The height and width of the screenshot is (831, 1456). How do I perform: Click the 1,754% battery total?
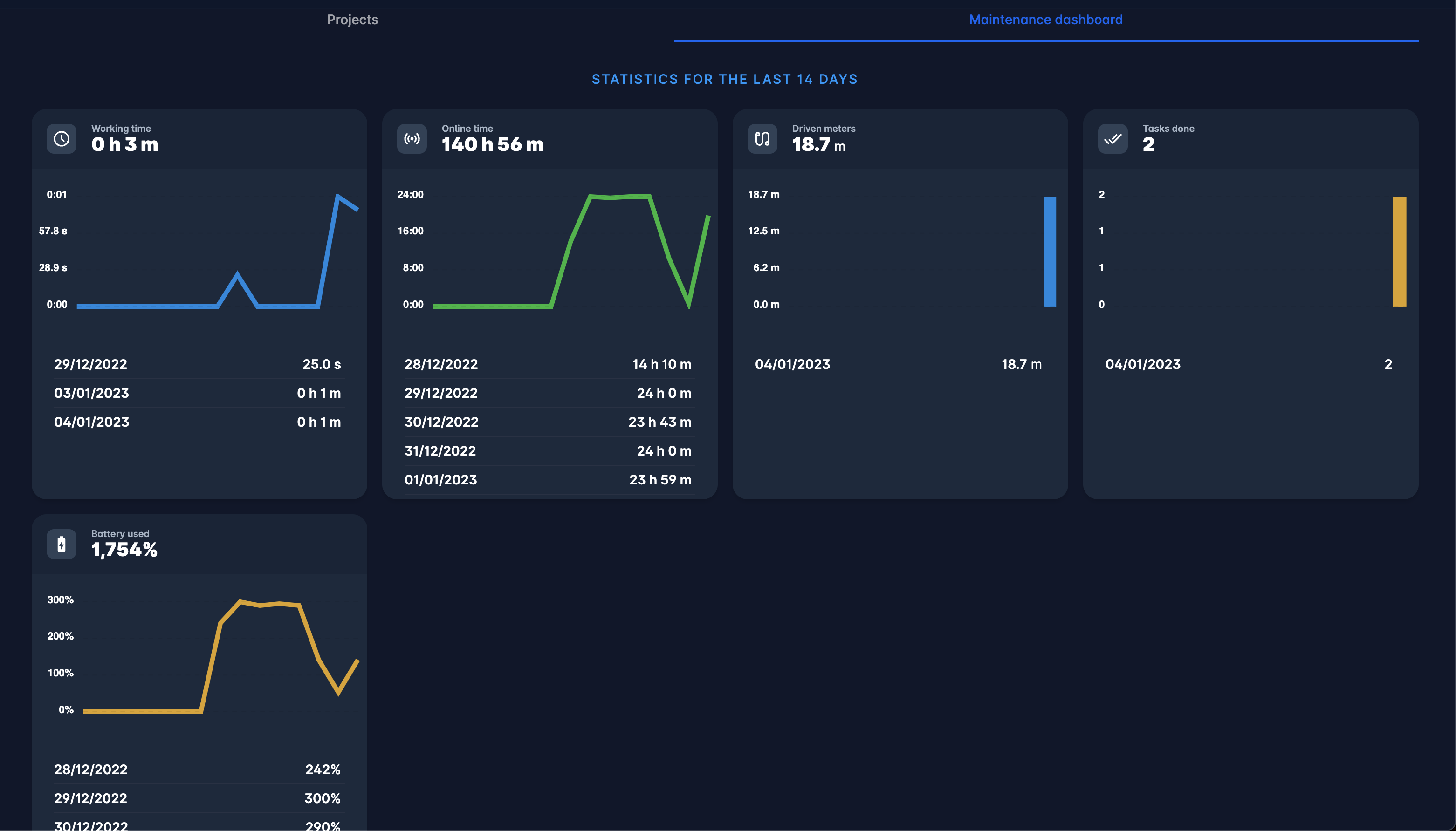pos(124,550)
